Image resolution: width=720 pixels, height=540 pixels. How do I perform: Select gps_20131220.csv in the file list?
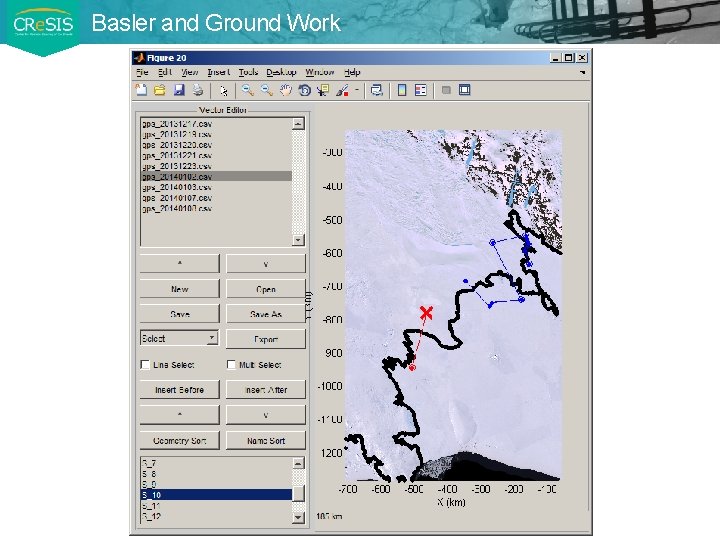click(x=216, y=145)
